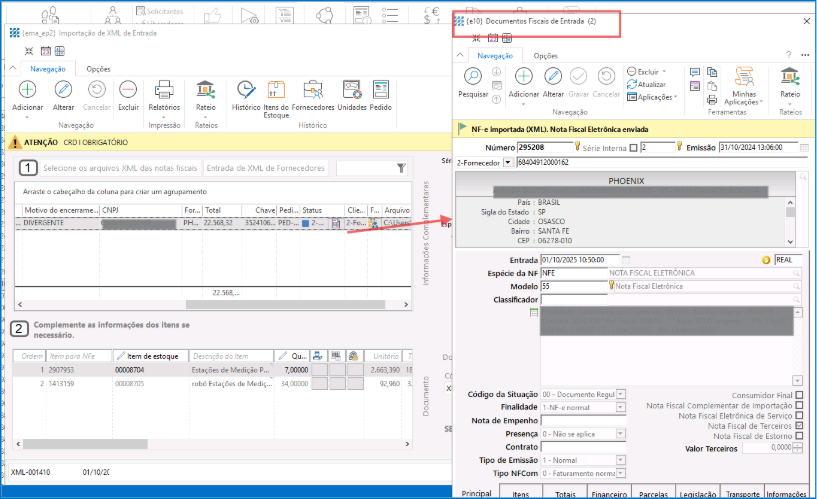Open Histórico in the XML import ribbon
Viewport: 817px width, 499px height.
(246, 92)
